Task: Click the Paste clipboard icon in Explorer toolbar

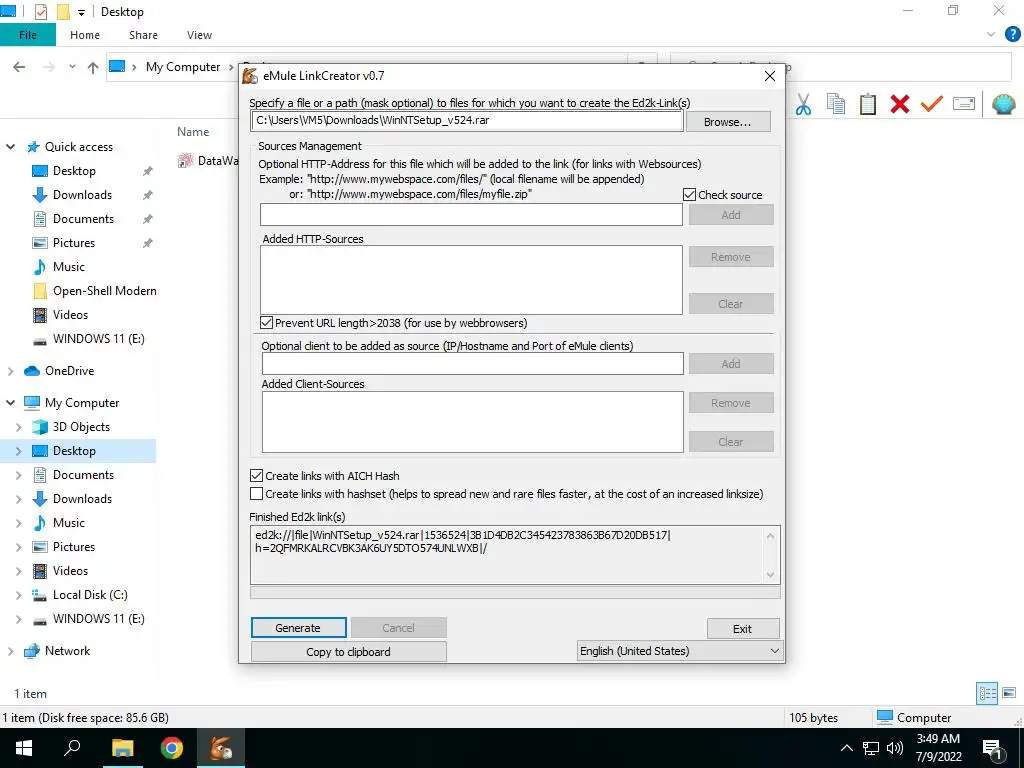Action: (x=867, y=104)
